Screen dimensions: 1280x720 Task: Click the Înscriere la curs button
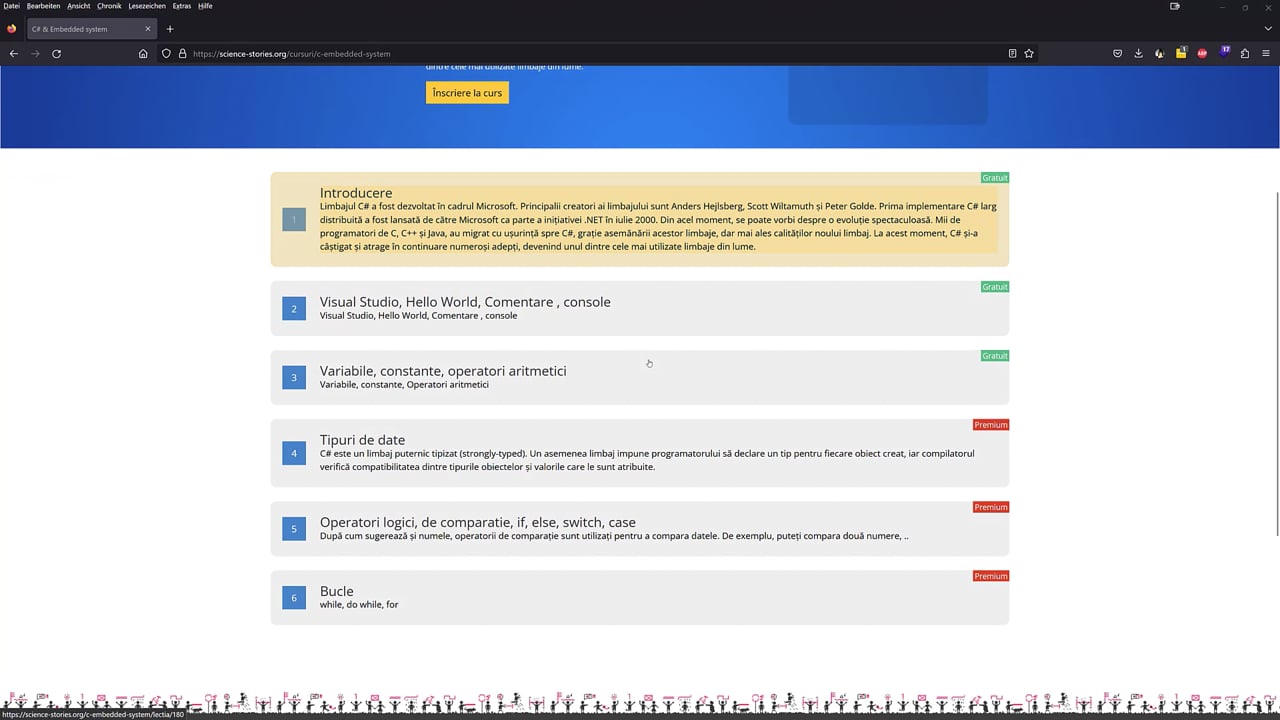click(467, 93)
